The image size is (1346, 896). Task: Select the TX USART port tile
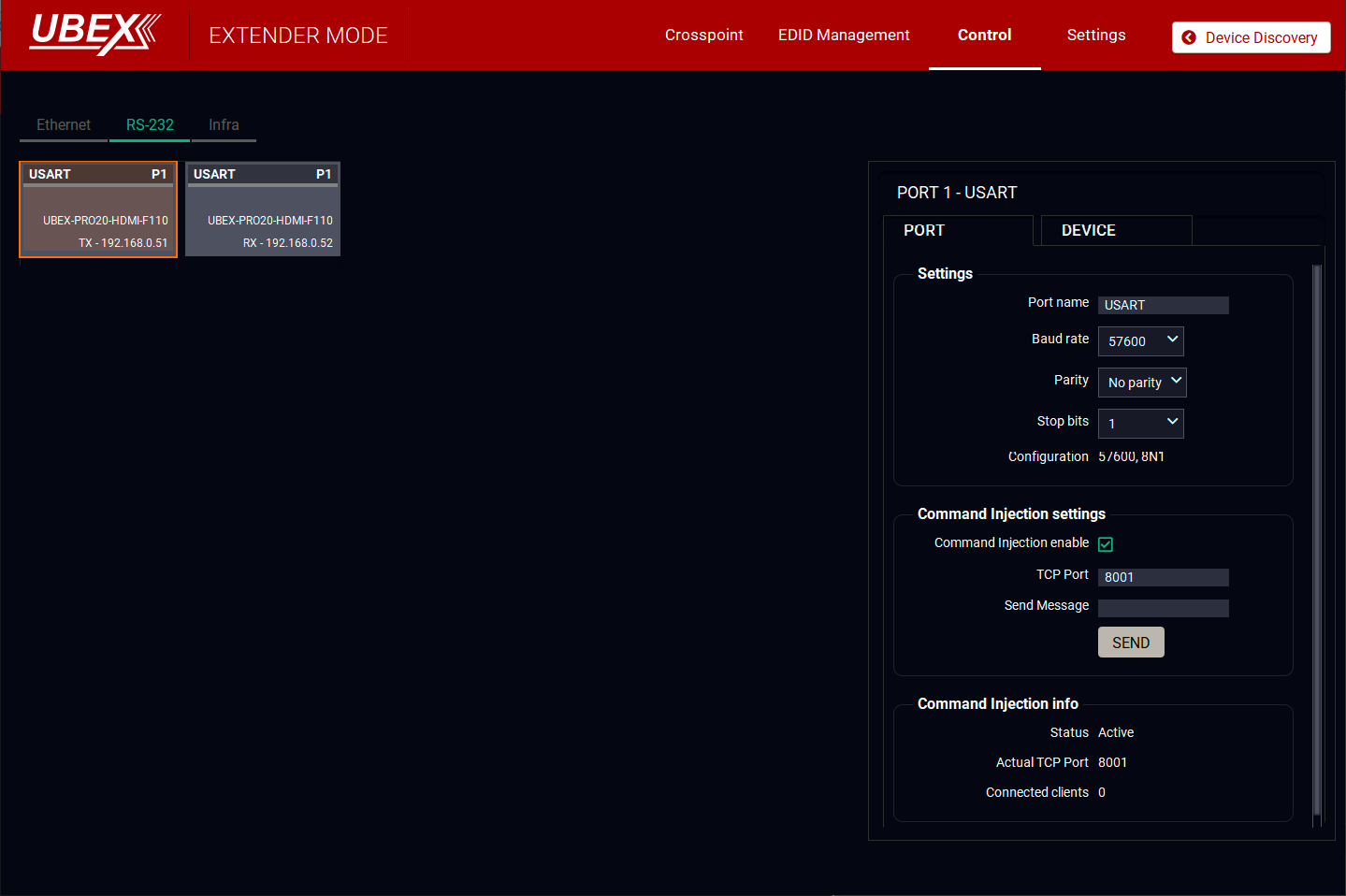click(x=98, y=210)
